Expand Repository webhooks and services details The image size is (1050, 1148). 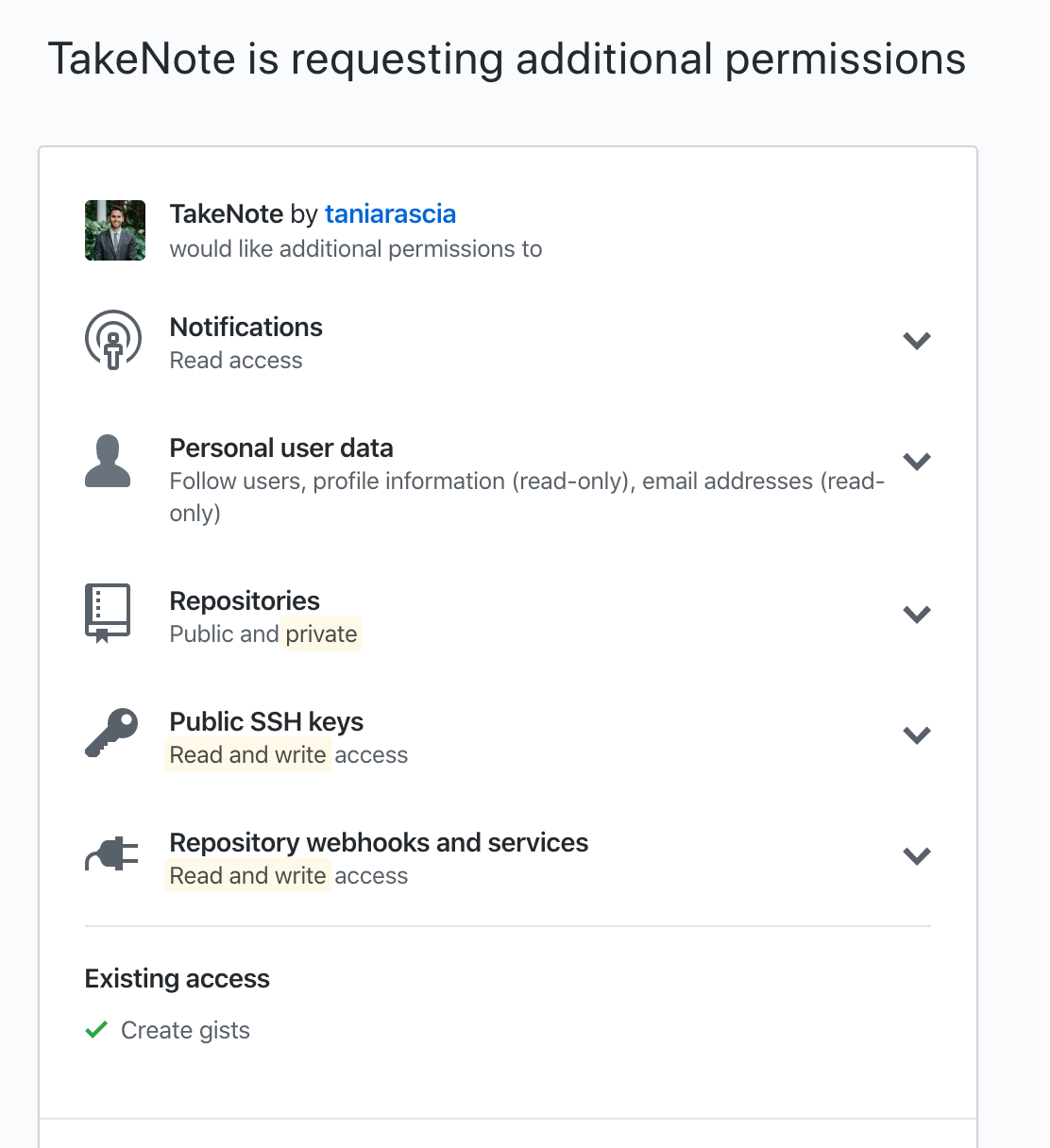pyautogui.click(x=917, y=856)
